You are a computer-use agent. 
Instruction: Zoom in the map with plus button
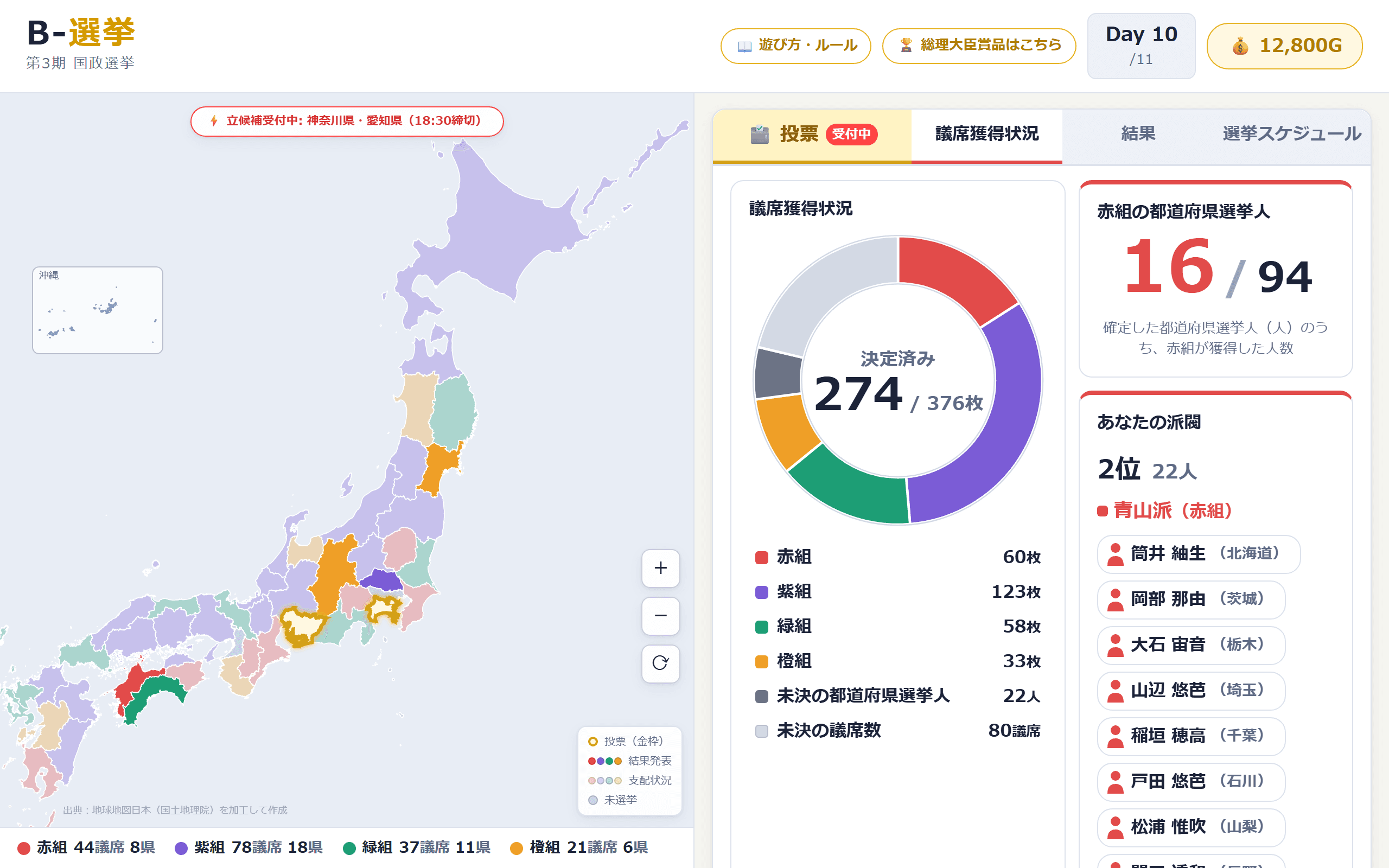coord(660,569)
